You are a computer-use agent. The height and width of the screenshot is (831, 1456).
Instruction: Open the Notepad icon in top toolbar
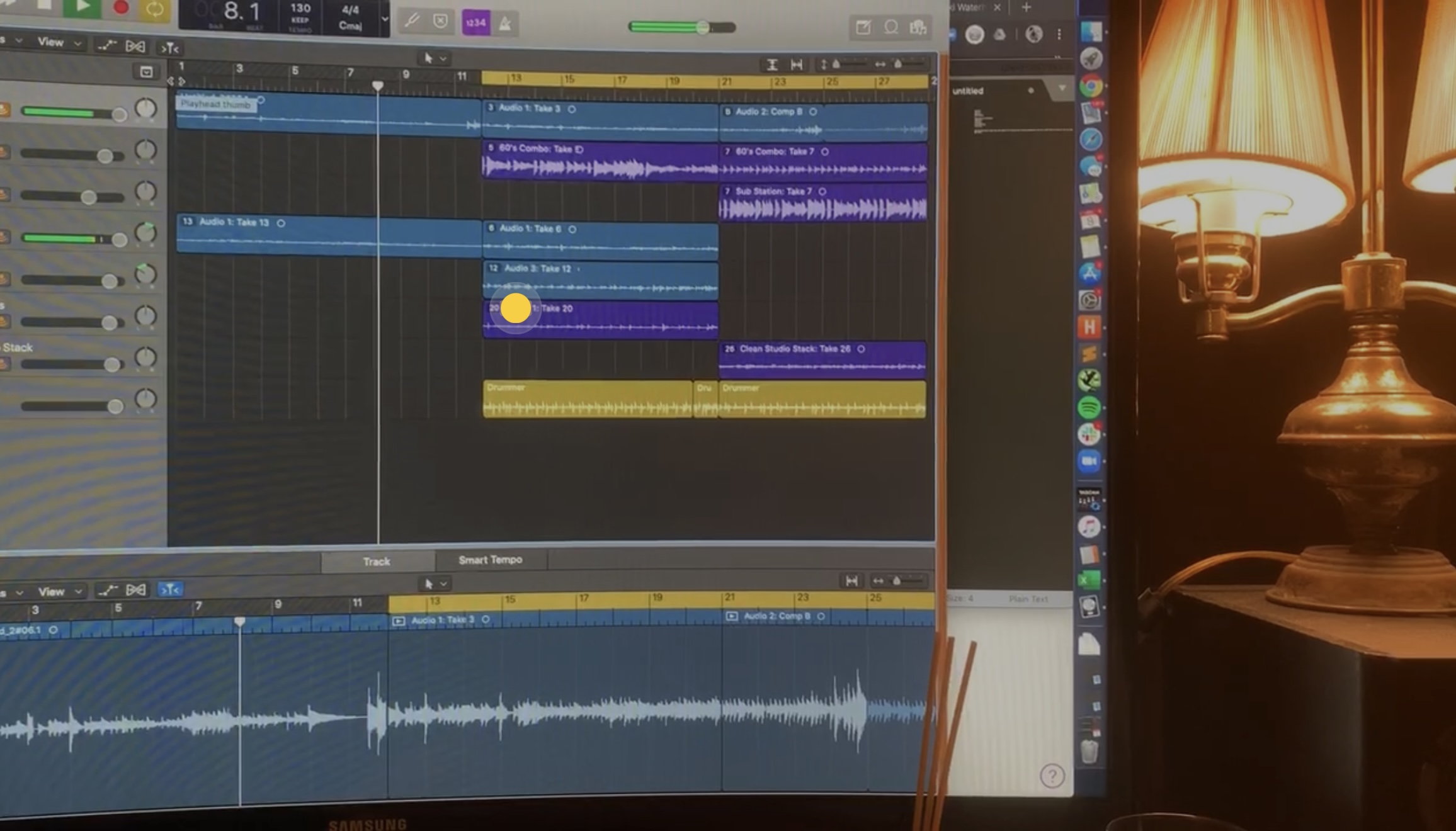(863, 27)
